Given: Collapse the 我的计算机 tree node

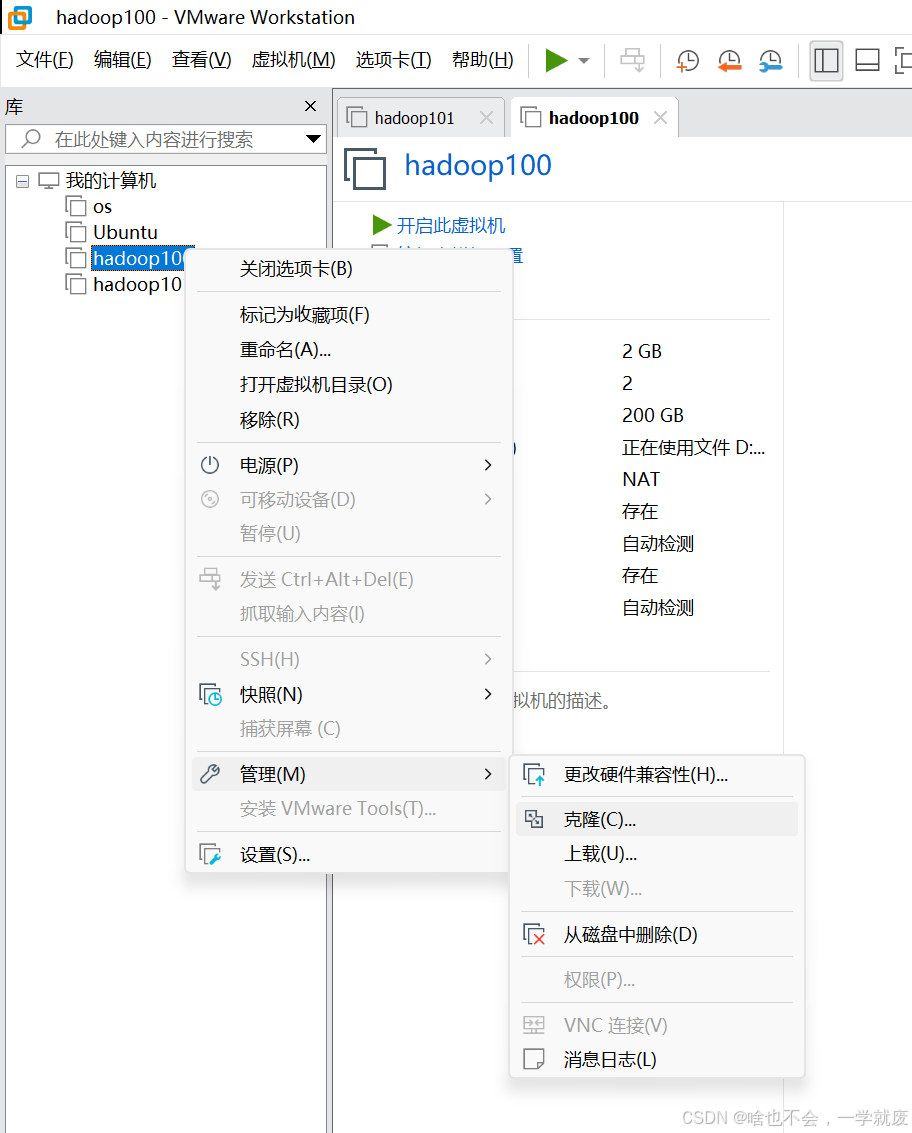Looking at the screenshot, I should pos(22,181).
